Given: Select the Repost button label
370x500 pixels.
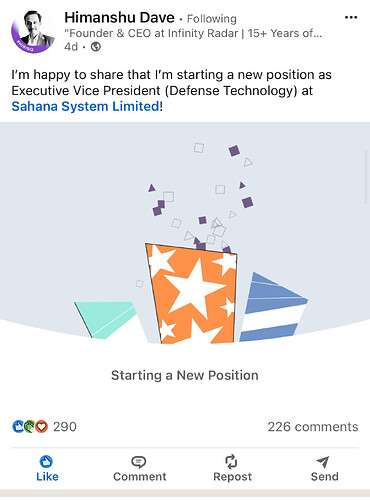Looking at the screenshot, I should coord(233,477).
